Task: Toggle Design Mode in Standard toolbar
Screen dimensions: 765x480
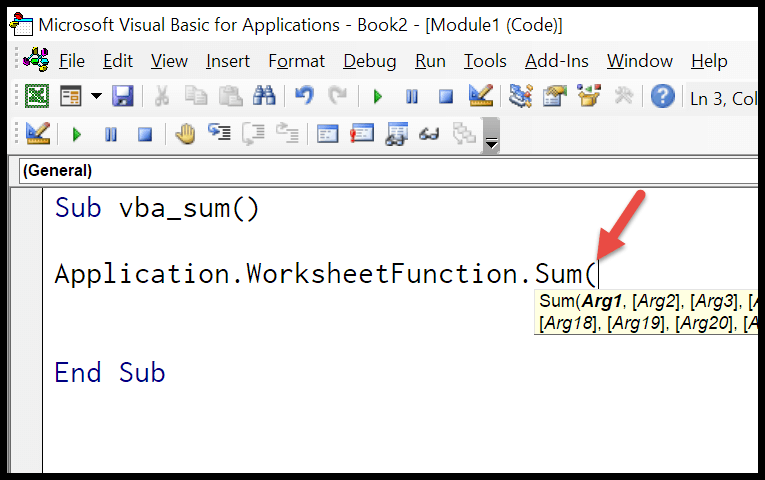Action: pos(481,95)
